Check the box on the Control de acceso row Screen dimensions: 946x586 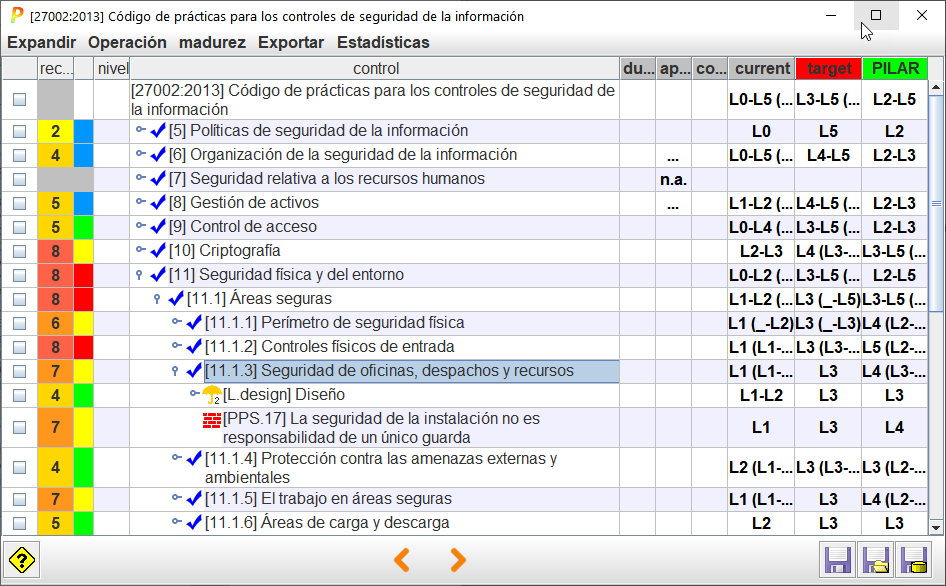pos(19,228)
